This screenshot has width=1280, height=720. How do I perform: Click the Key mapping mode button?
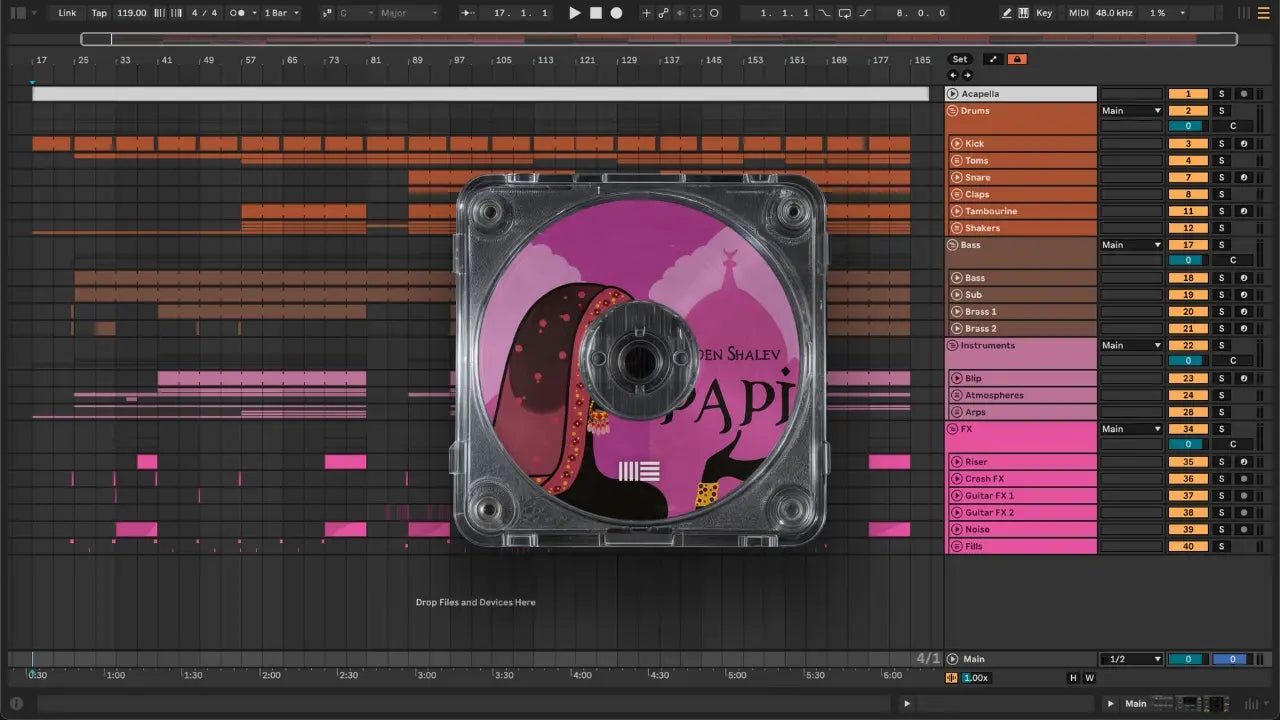[x=1044, y=13]
